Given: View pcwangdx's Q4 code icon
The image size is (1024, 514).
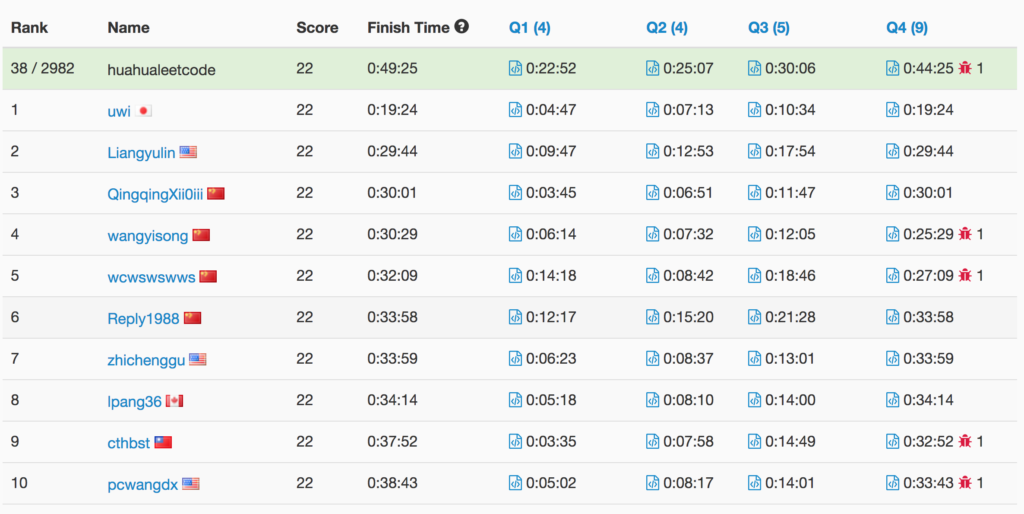Looking at the screenshot, I should click(893, 484).
